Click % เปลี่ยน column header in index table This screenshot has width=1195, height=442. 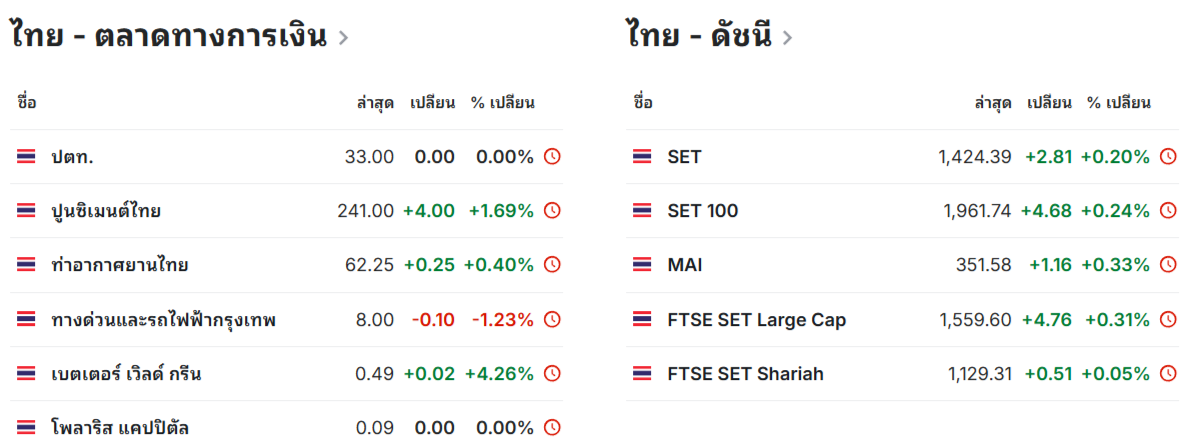click(x=1118, y=103)
